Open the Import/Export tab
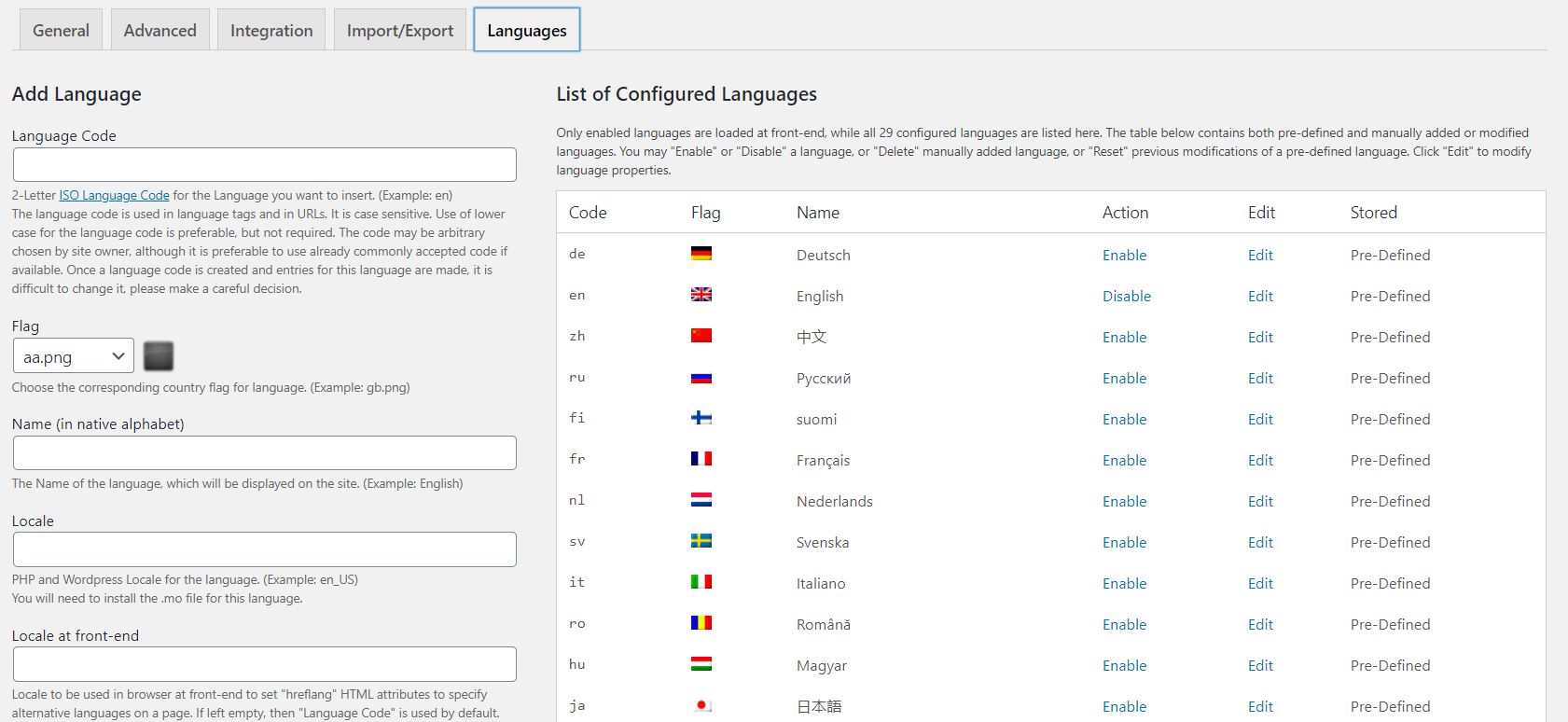This screenshot has height=722, width=1568. [x=399, y=31]
